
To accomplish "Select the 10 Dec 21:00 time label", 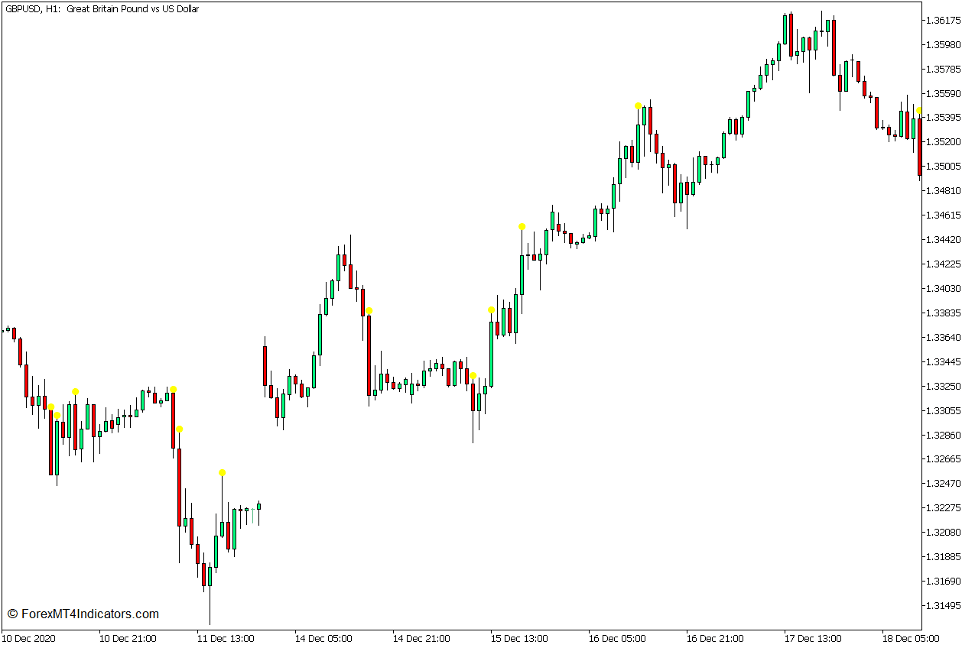I will 127,638.
